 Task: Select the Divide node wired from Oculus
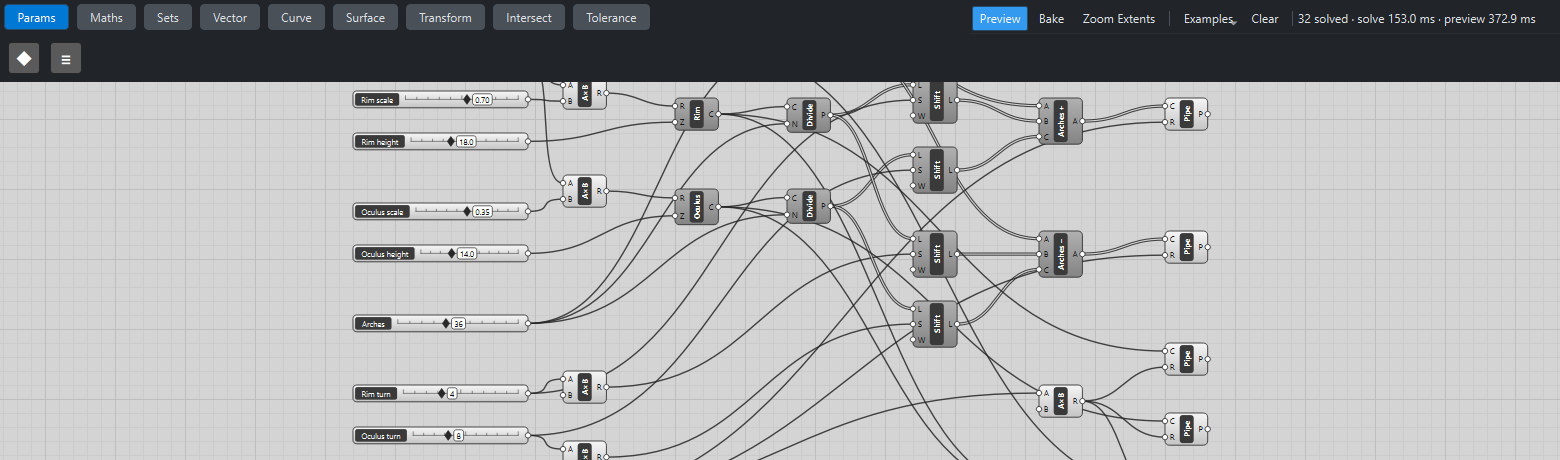[809, 207]
